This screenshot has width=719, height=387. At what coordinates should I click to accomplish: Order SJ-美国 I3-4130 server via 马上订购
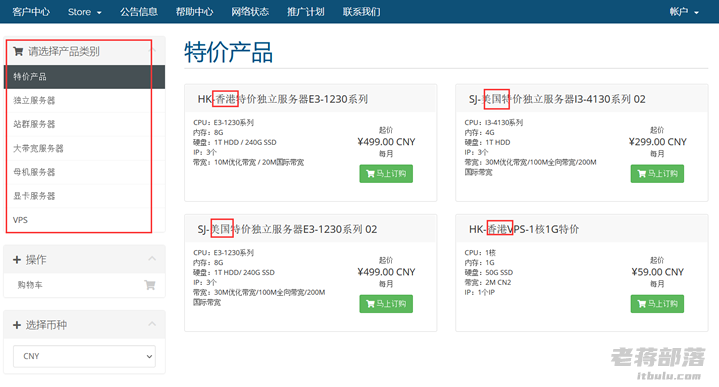point(657,174)
